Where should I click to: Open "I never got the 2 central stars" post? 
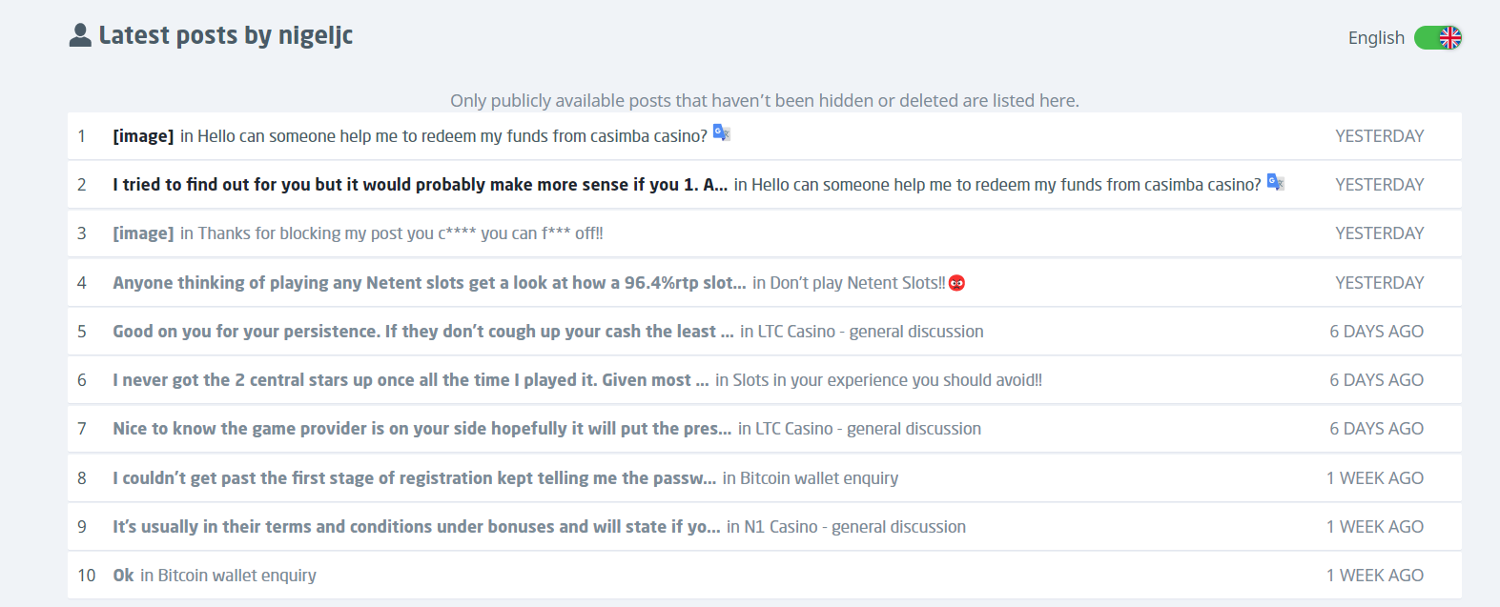(411, 381)
